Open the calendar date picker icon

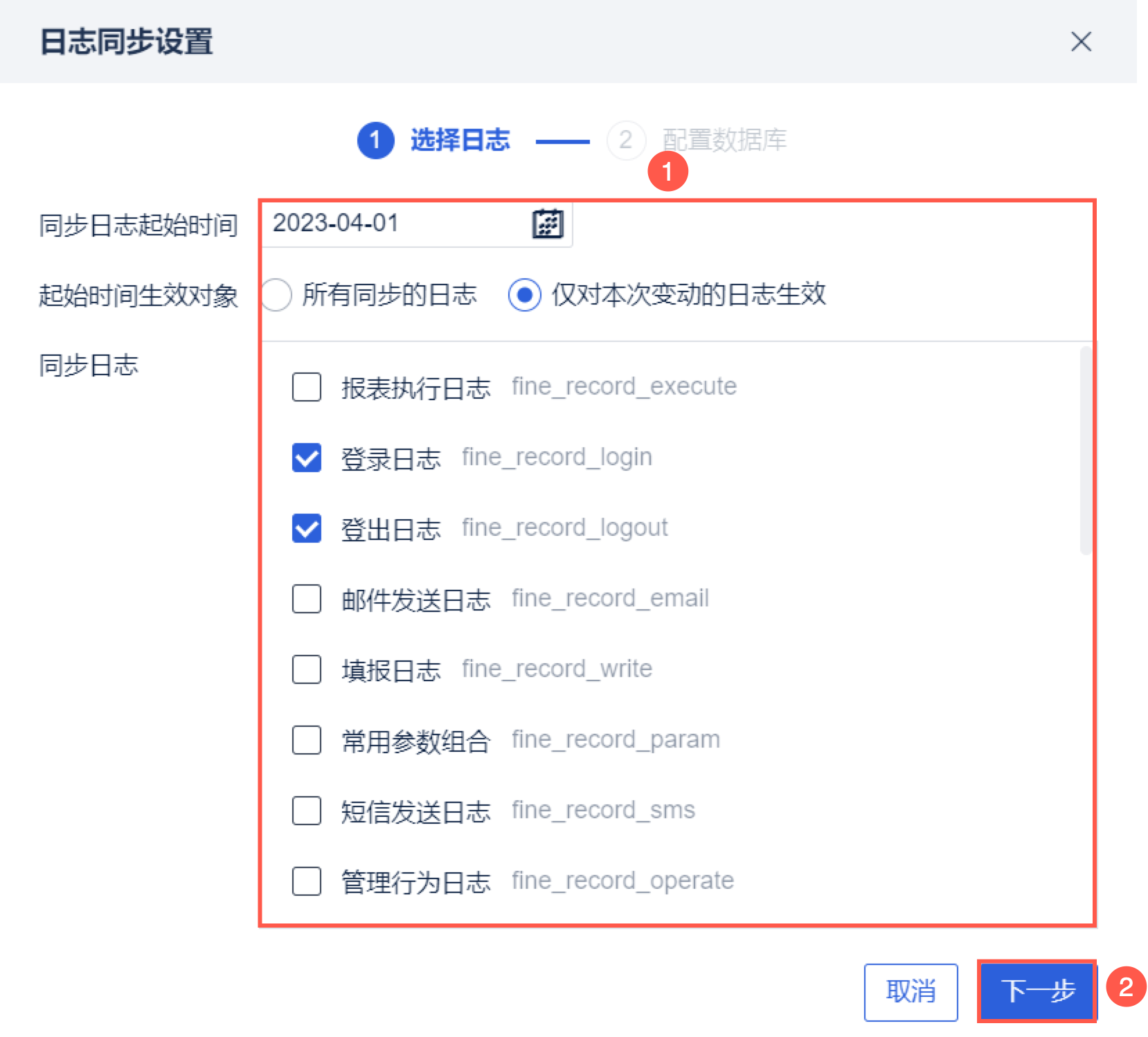coord(547,224)
